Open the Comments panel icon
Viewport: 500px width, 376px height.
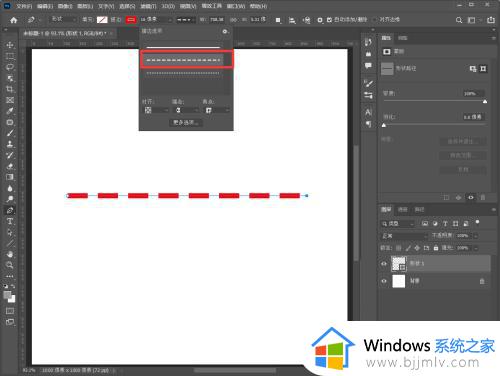pyautogui.click(x=368, y=66)
